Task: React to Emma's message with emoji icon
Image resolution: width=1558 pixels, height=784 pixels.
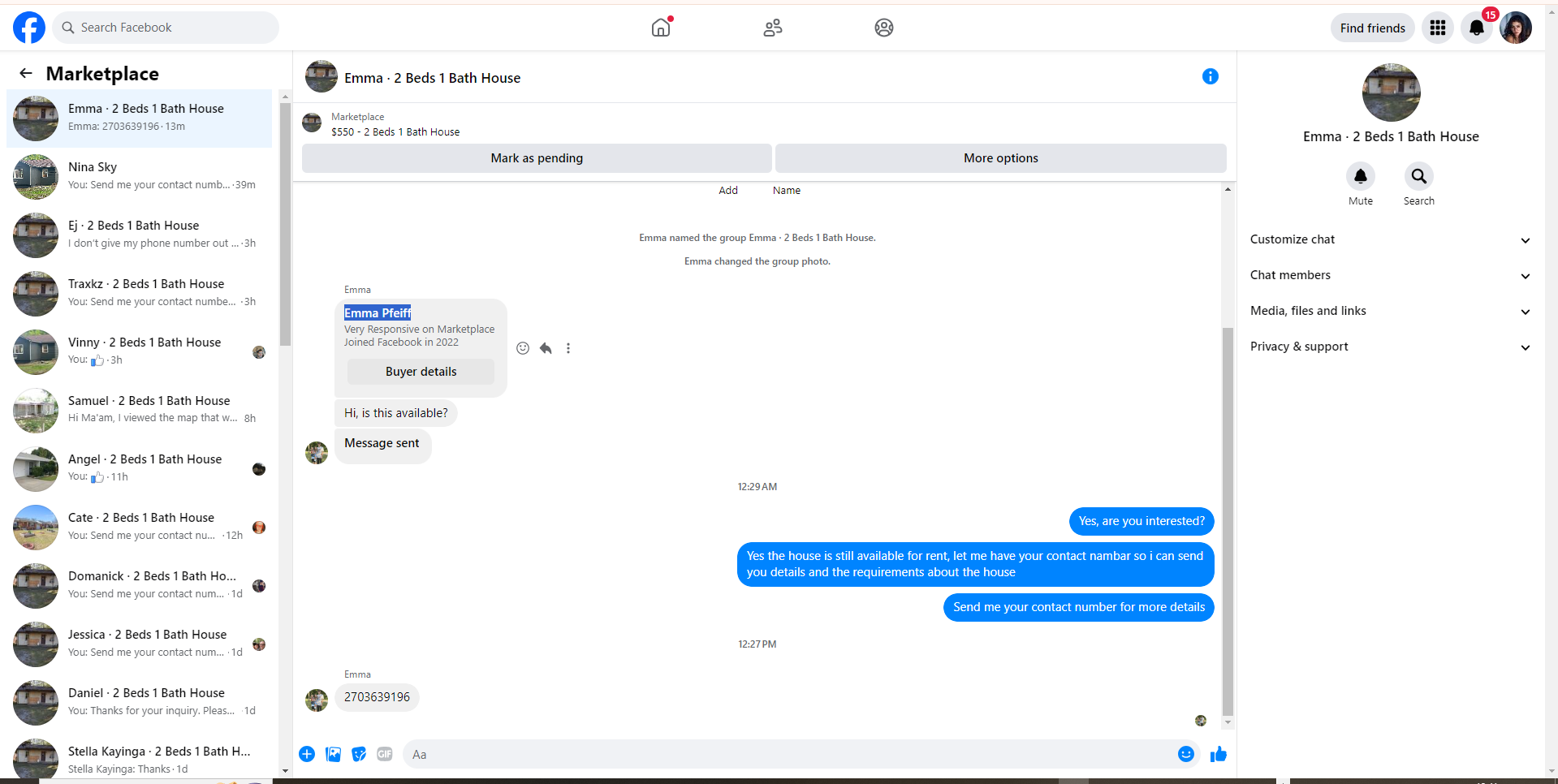Action: (x=523, y=348)
